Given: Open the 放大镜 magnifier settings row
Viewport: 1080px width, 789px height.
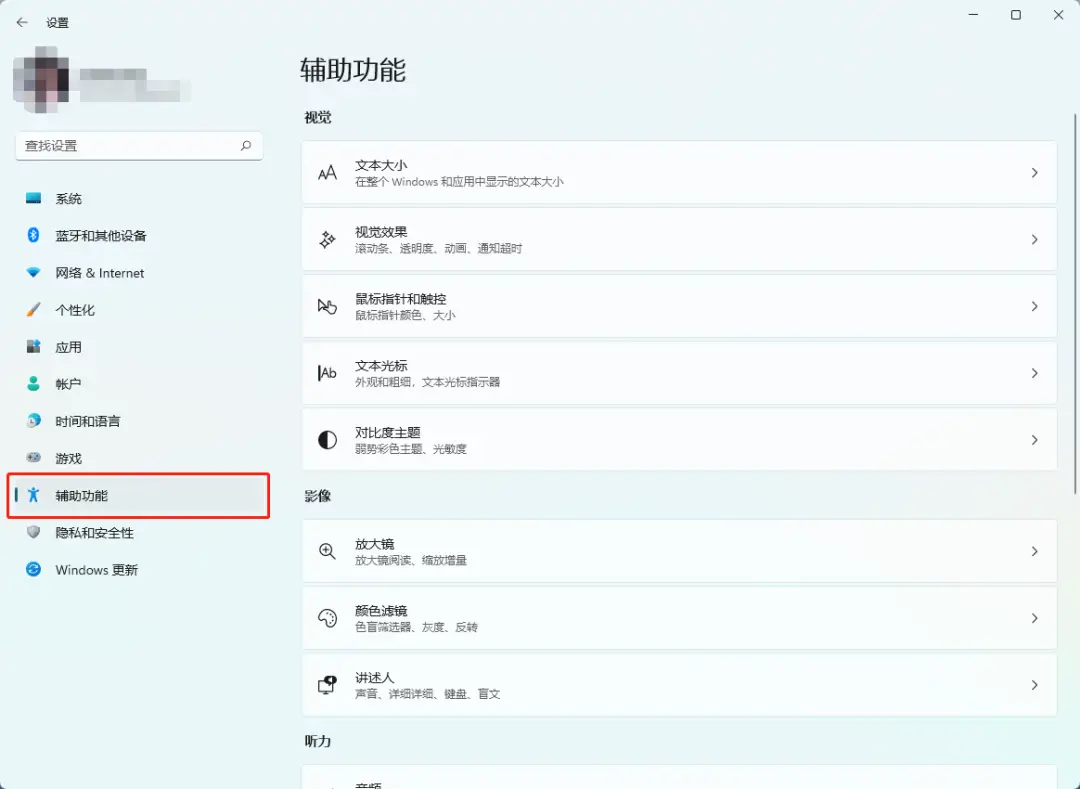Looking at the screenshot, I should click(x=678, y=551).
